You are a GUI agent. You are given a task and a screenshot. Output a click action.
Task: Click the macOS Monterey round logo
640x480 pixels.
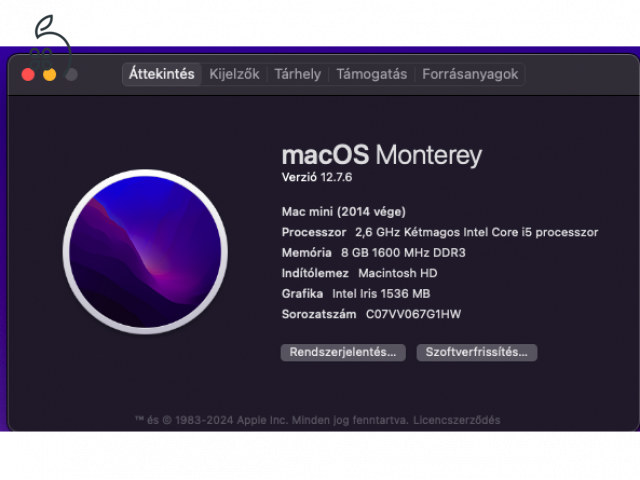pyautogui.click(x=145, y=252)
